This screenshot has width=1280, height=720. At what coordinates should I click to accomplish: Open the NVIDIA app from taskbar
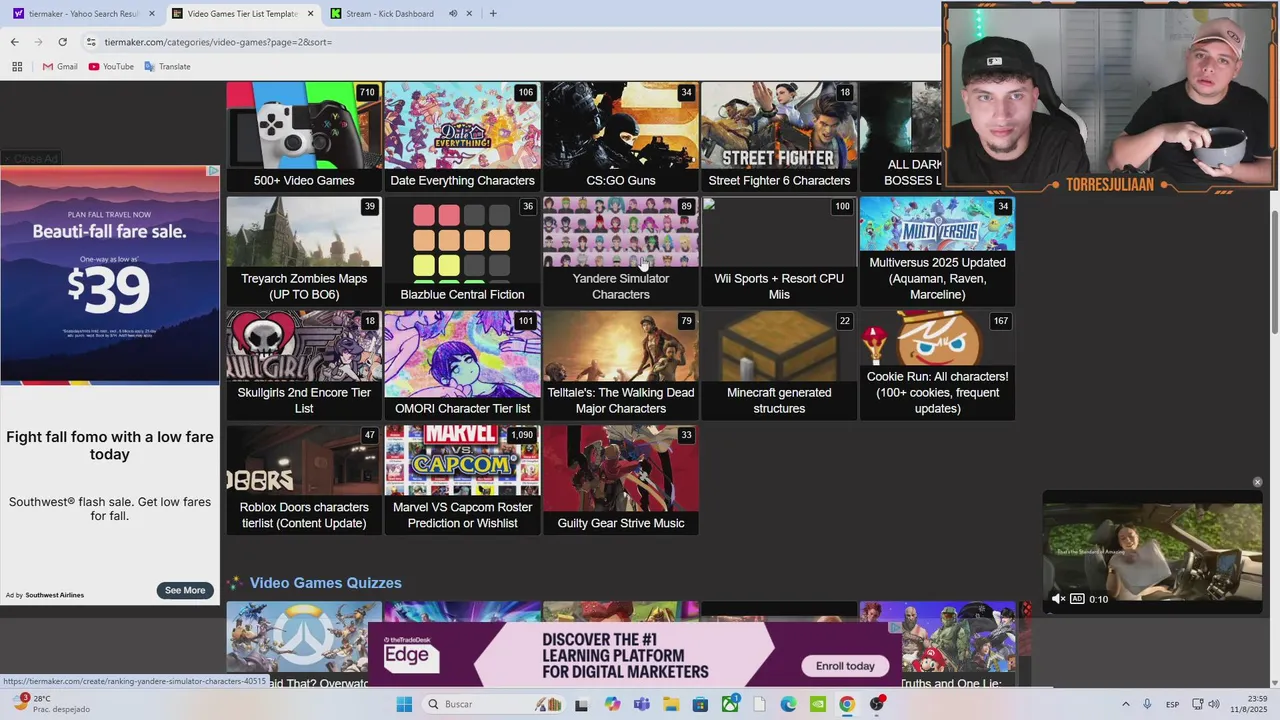click(x=818, y=704)
